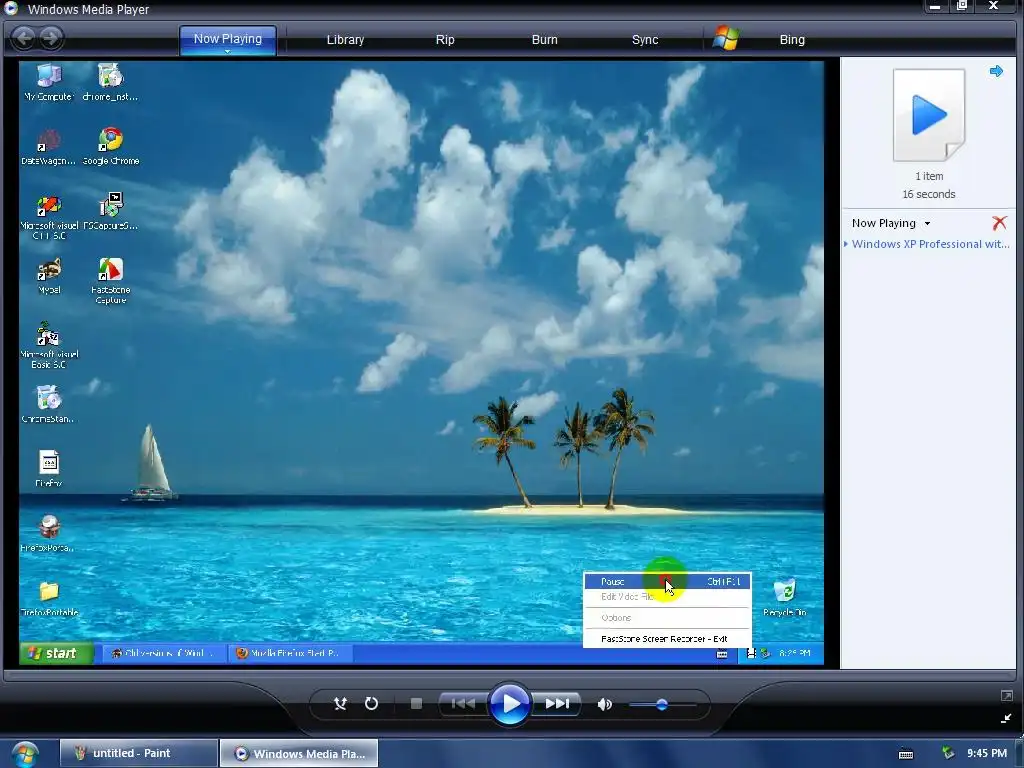The width and height of the screenshot is (1024, 768).
Task: Select Pause in the context menu
Action: click(667, 581)
